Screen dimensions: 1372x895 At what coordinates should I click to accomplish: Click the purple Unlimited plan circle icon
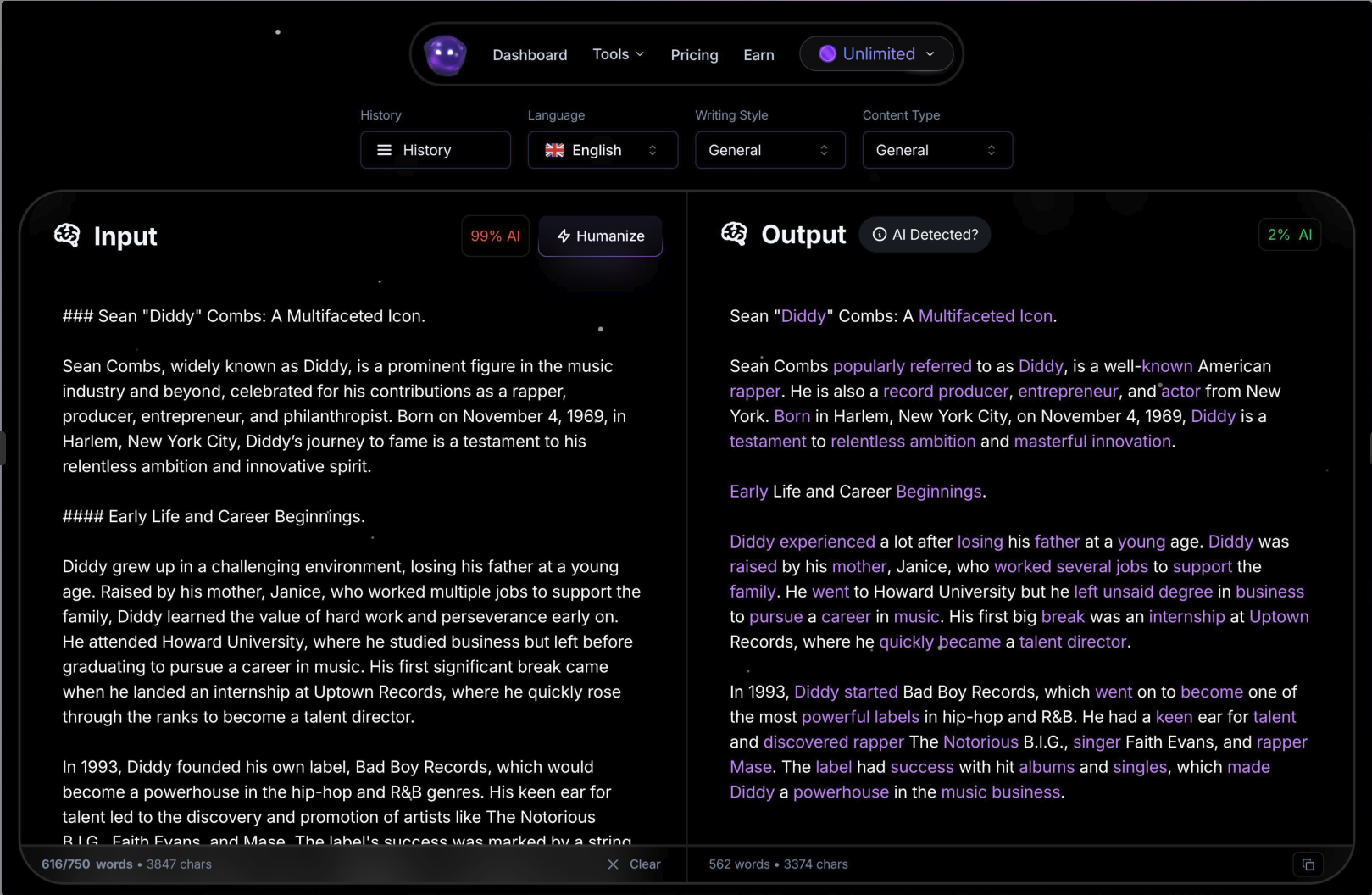[827, 54]
